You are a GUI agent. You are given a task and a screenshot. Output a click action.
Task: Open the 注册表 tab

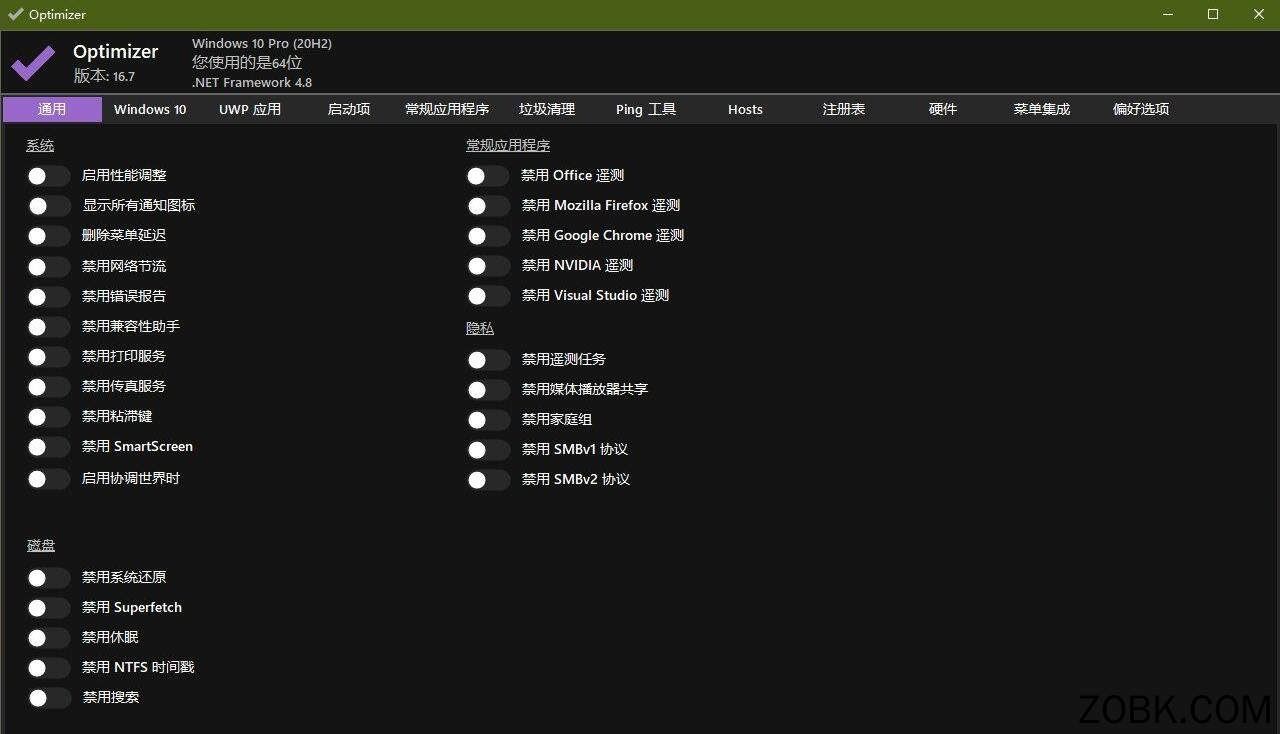click(x=843, y=109)
